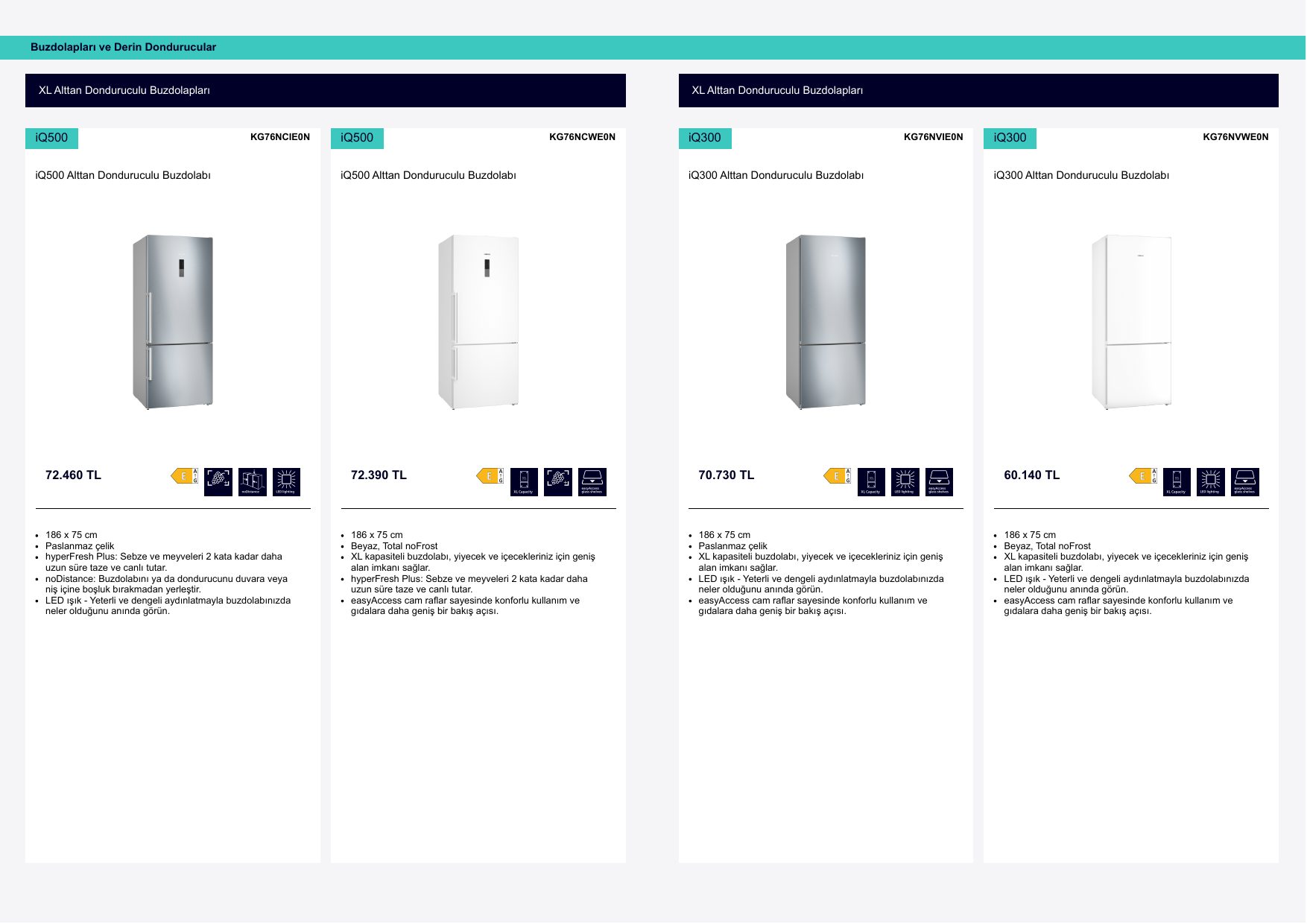This screenshot has height=924, width=1307.
Task: Click the easyAccess glass shelves icon for KG76NCWE0N
Action: pyautogui.click(x=592, y=482)
